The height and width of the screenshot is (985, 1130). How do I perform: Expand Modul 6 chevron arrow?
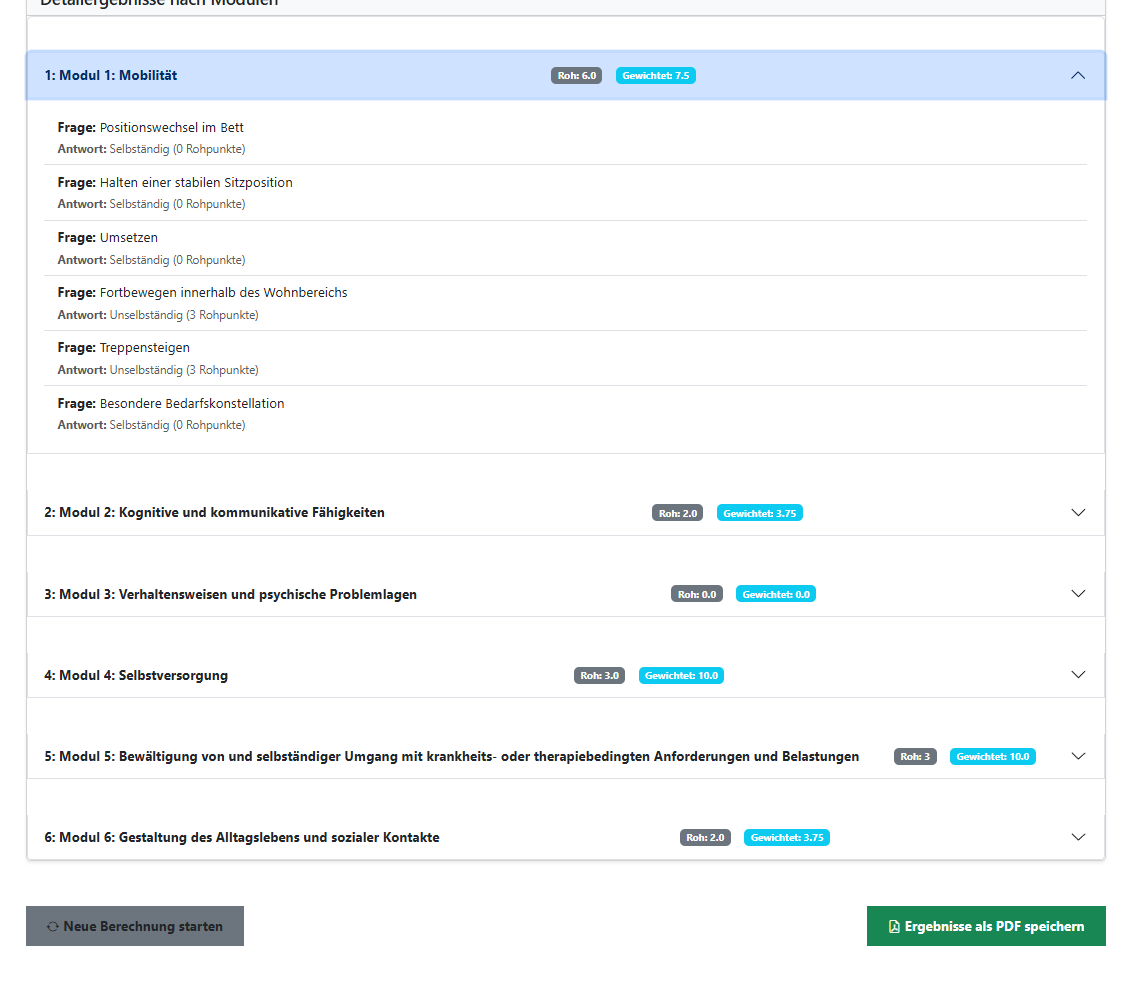(1077, 837)
